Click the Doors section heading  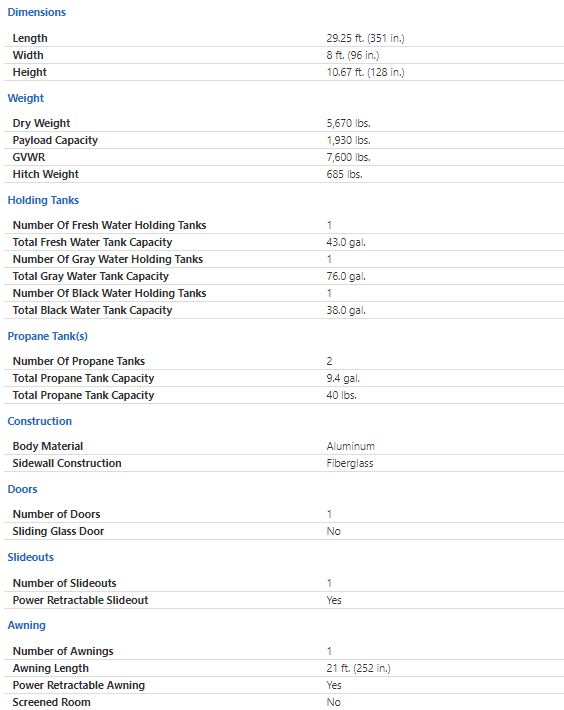point(22,489)
